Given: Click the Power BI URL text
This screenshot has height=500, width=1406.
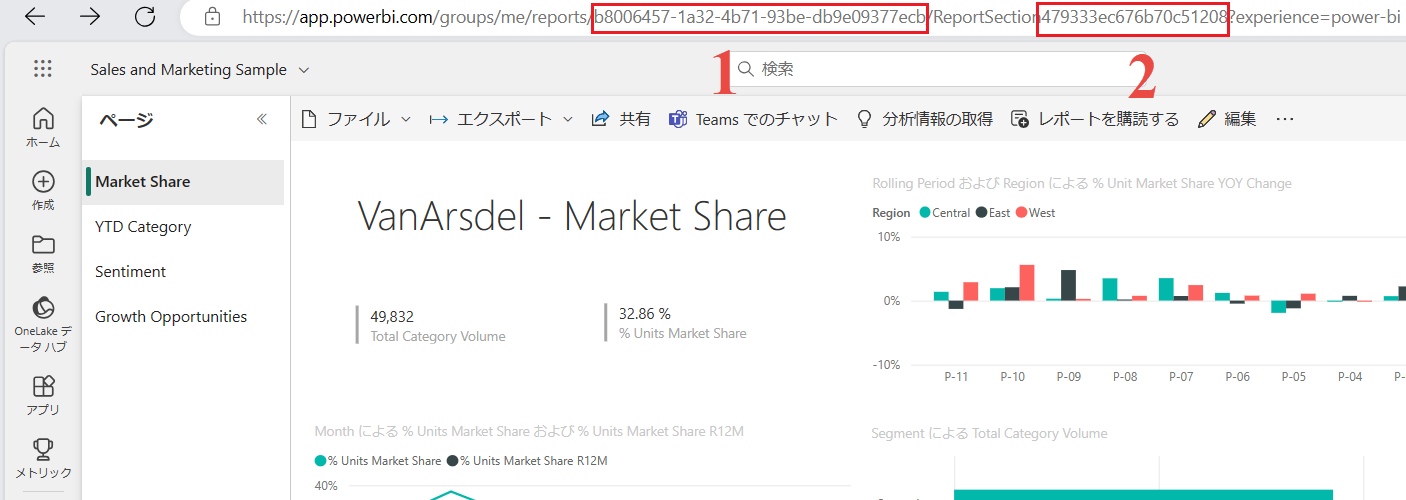Looking at the screenshot, I should click(x=820, y=17).
